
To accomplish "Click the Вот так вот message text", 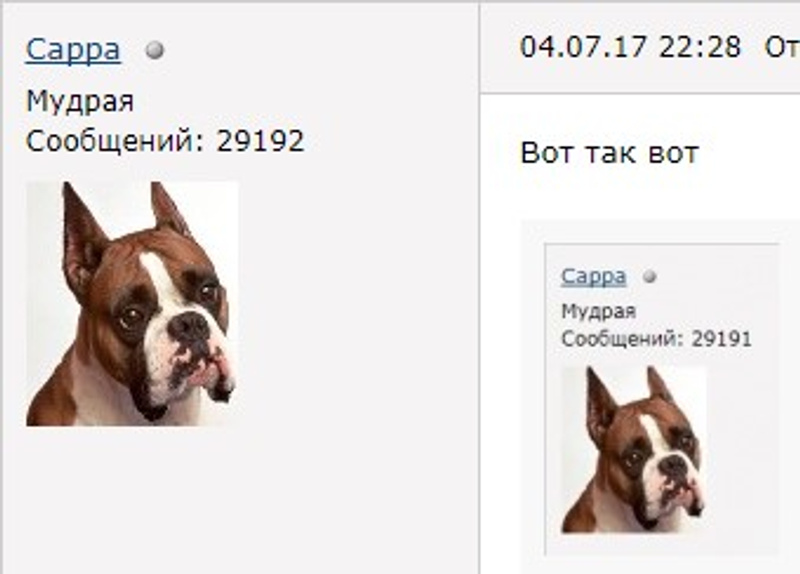I will [x=609, y=153].
